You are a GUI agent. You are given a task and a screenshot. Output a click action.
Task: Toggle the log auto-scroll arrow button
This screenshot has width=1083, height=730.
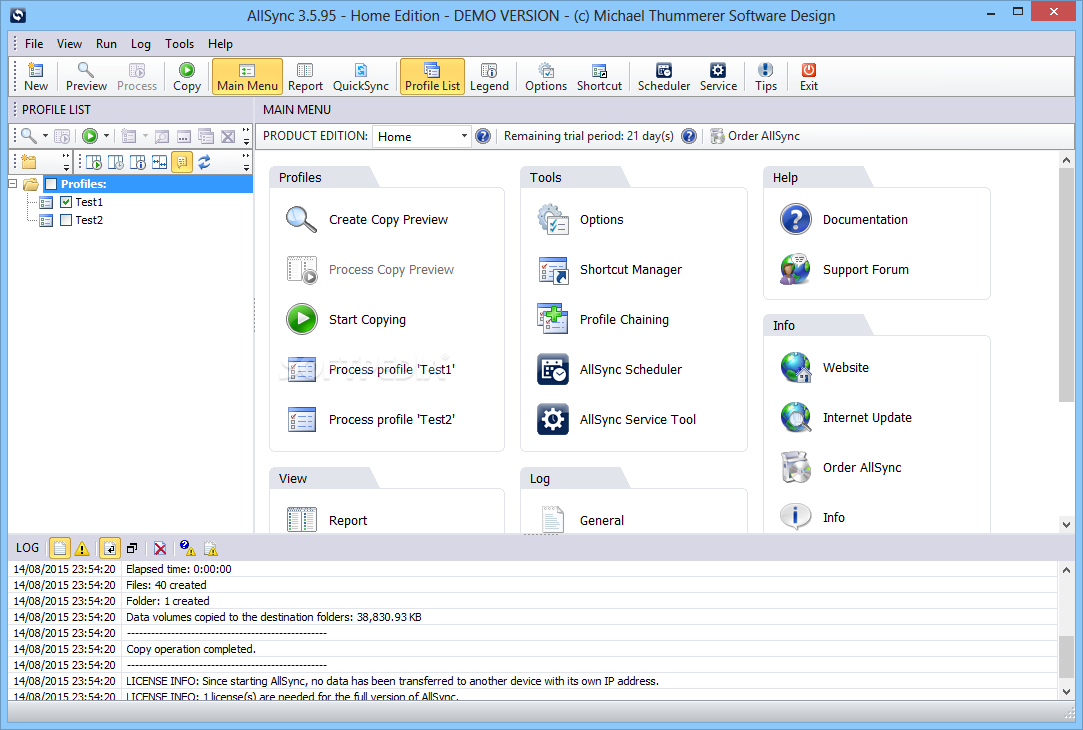coord(110,548)
